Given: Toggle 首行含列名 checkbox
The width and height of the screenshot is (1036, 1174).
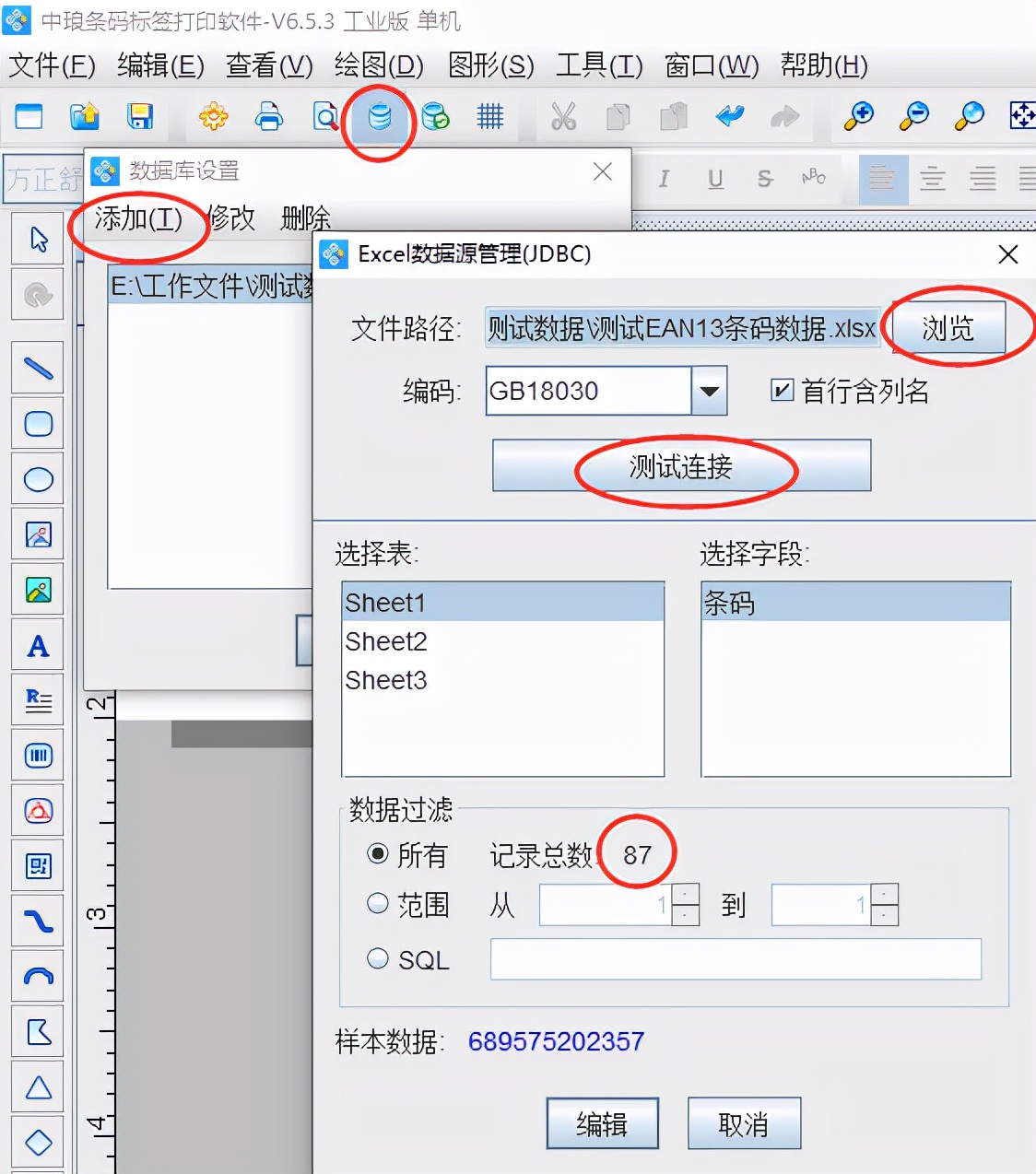Looking at the screenshot, I should pos(782,390).
